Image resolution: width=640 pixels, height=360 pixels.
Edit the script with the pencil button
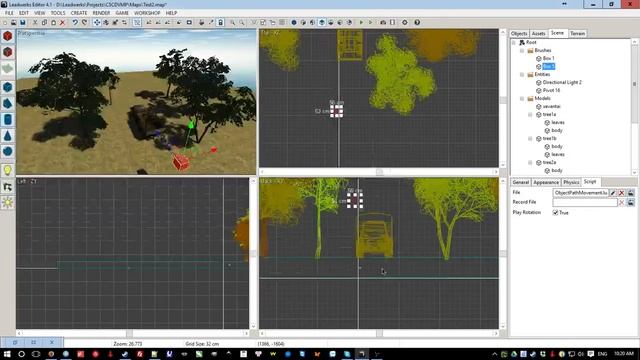coord(613,193)
